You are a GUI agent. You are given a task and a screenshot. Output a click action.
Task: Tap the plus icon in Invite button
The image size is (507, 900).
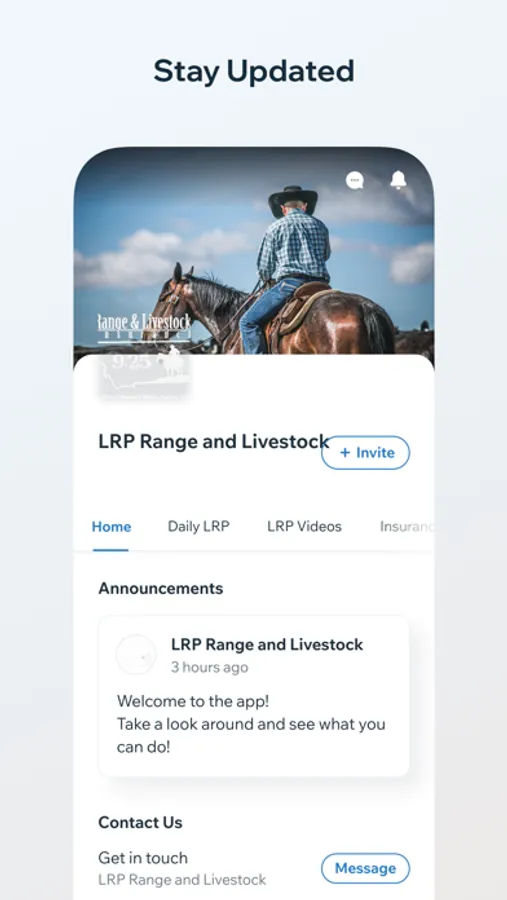[345, 453]
